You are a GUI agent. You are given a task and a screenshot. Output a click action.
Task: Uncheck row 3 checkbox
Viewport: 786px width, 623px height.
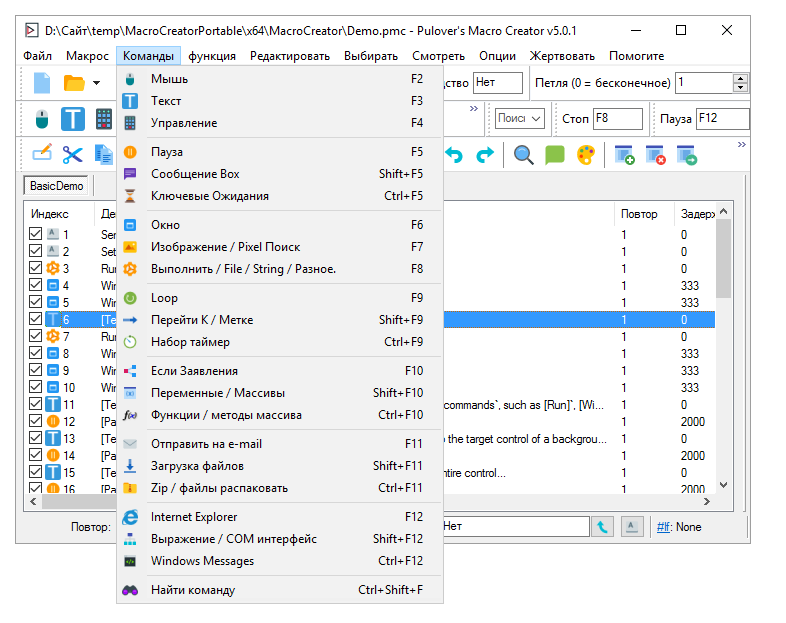coord(36,268)
